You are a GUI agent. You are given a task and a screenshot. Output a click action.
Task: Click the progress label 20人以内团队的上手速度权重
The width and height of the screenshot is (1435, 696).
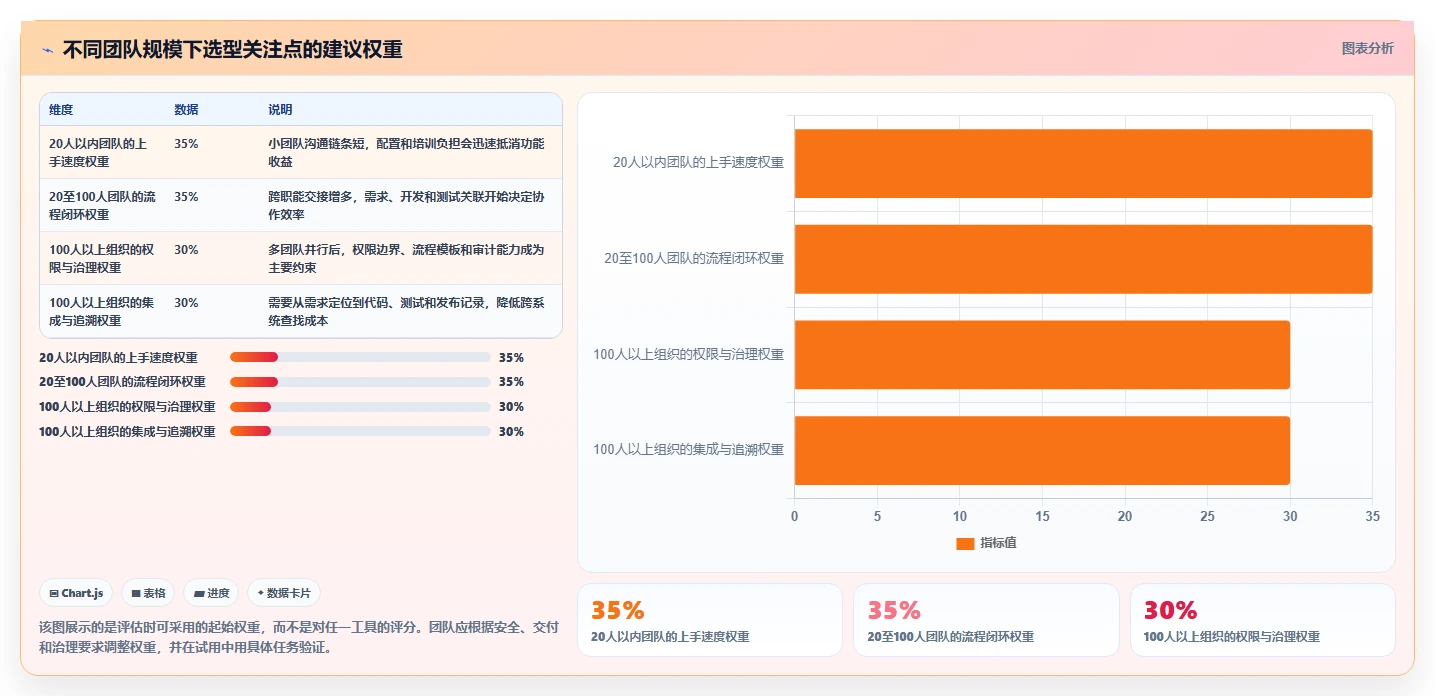click(x=118, y=357)
